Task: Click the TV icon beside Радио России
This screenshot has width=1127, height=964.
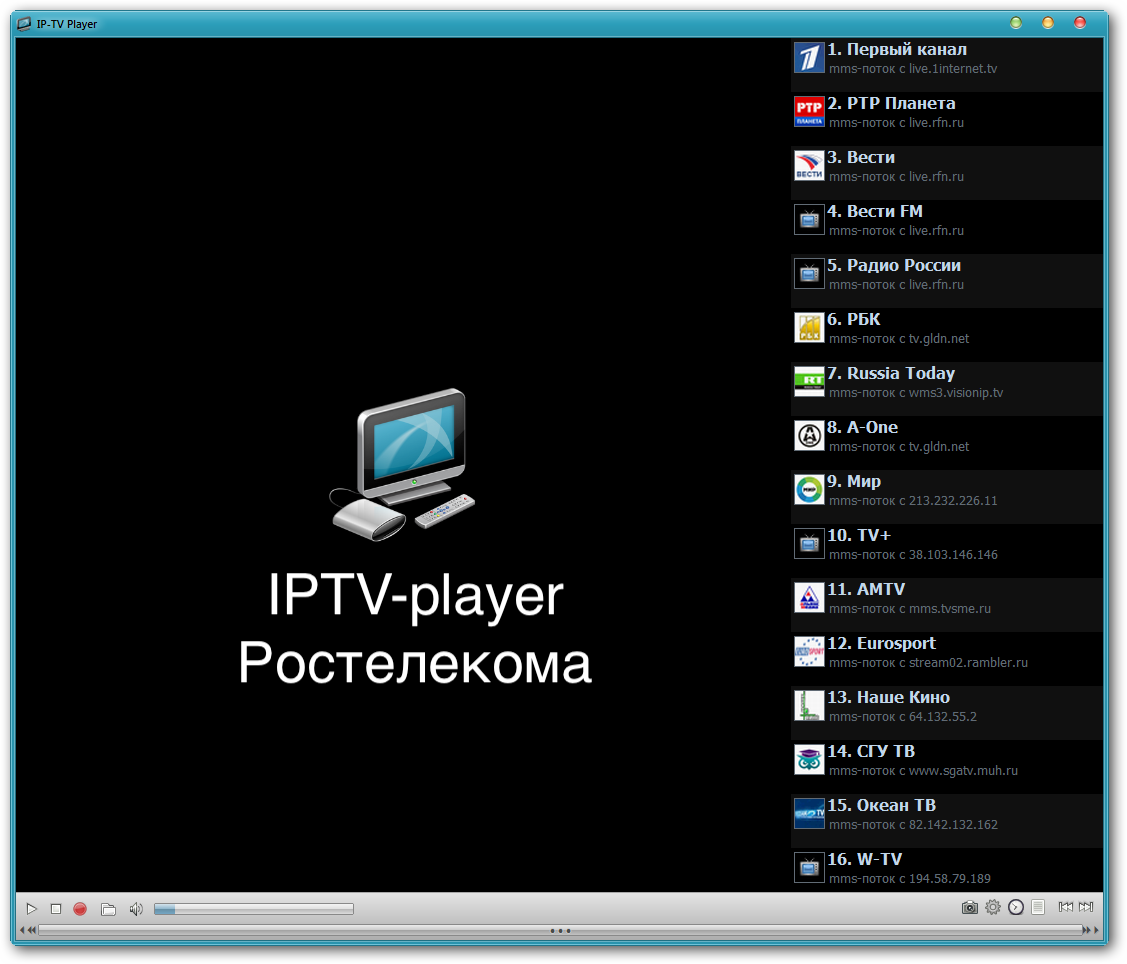Action: coord(809,274)
